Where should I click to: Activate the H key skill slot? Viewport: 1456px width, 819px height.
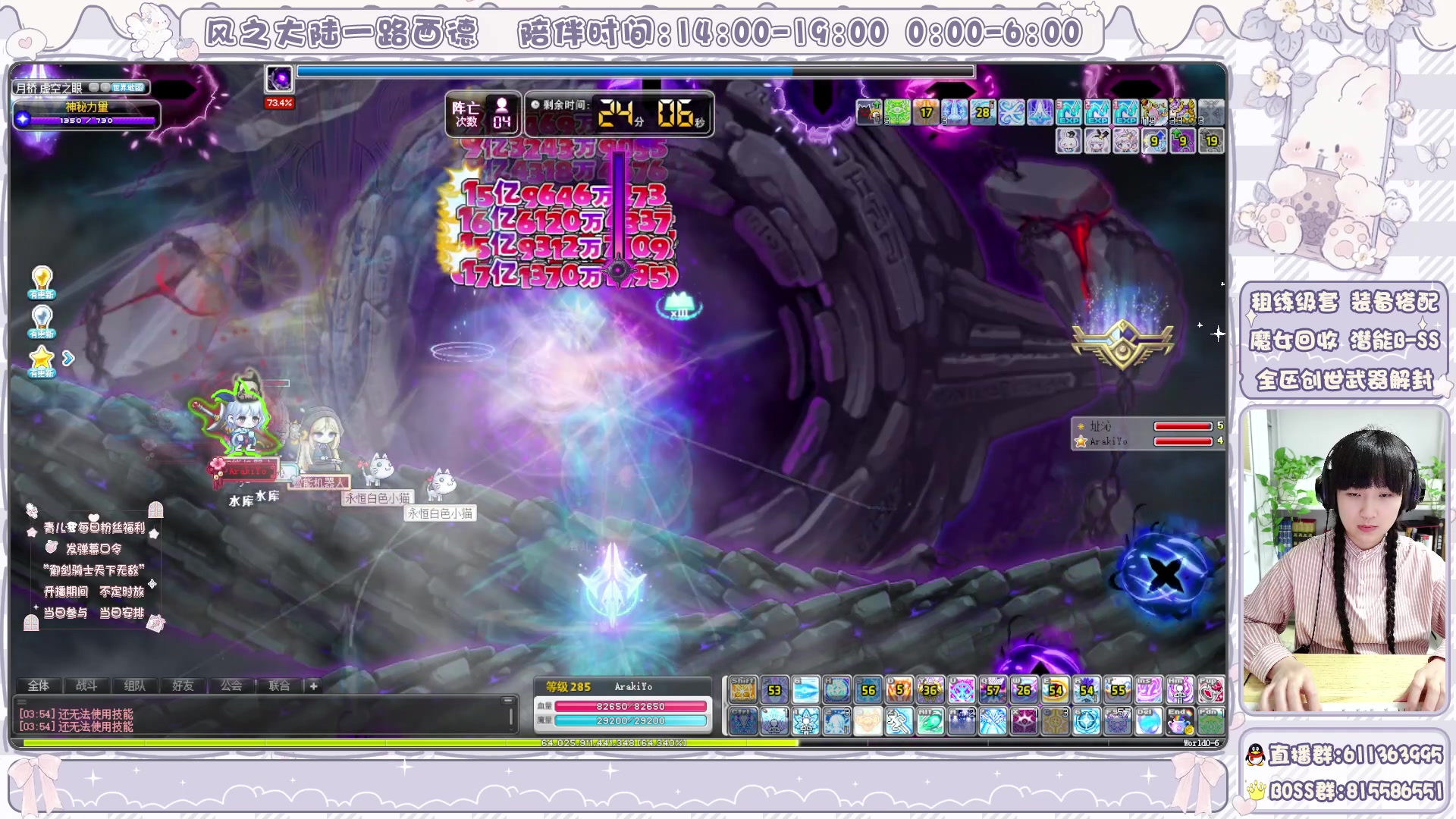836,690
